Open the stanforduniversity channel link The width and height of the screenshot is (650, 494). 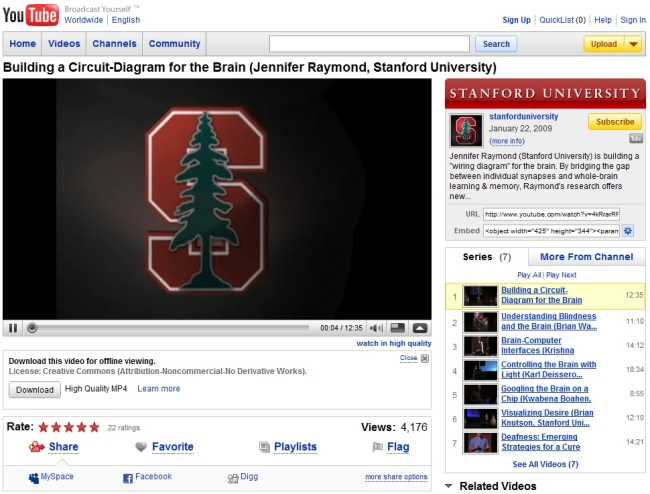coord(524,116)
